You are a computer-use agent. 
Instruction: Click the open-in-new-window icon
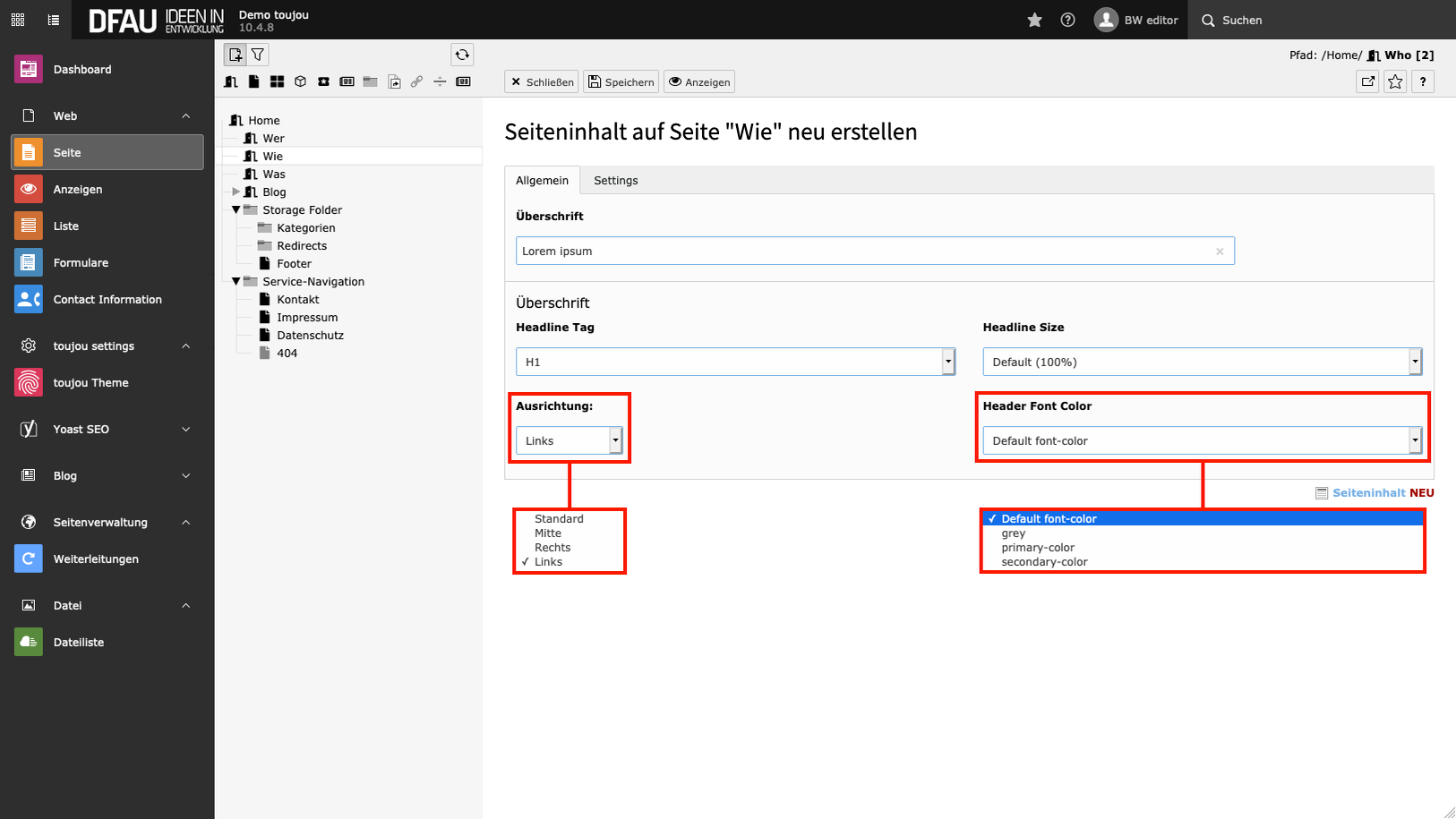tap(1367, 82)
